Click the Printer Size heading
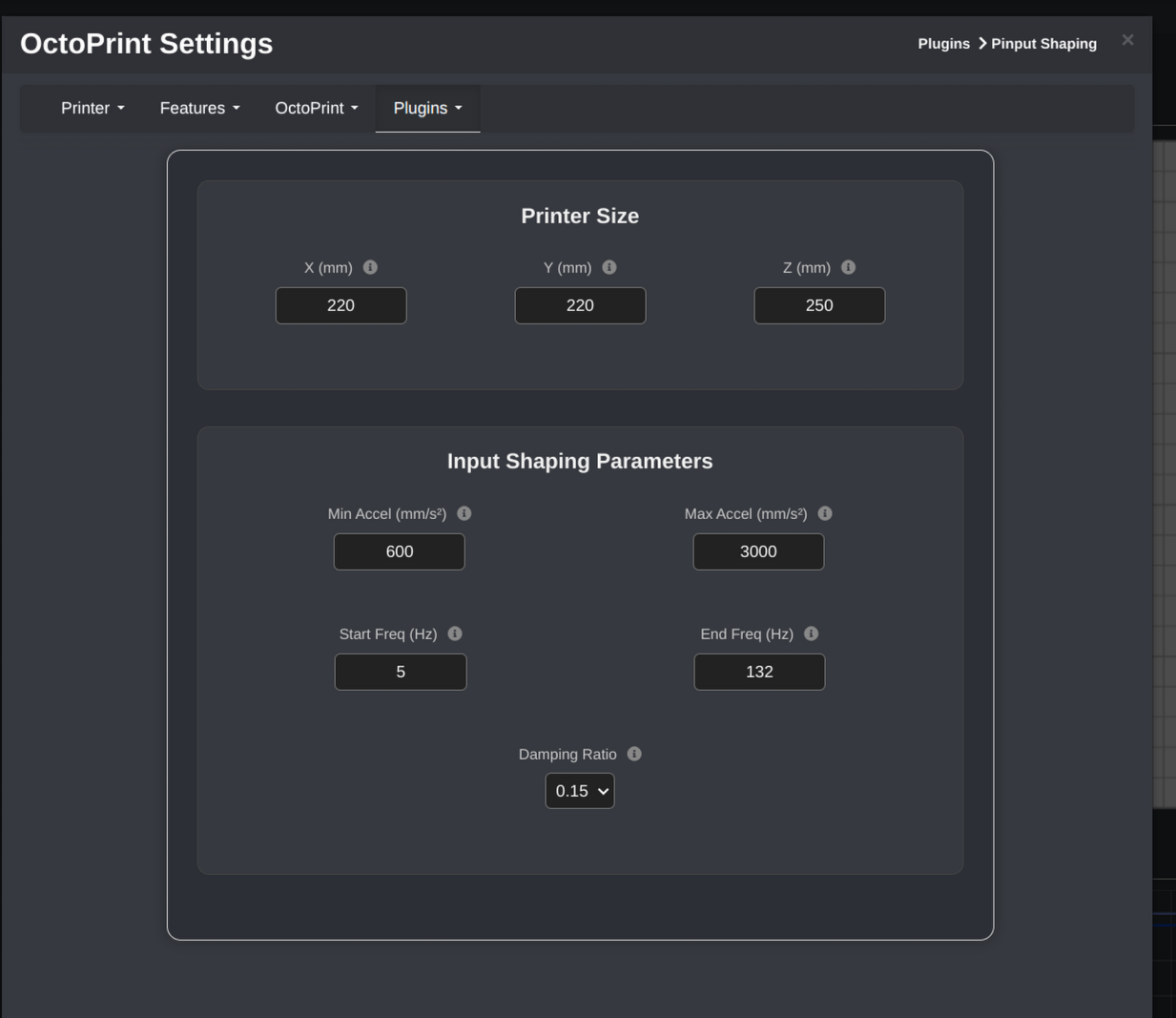Image resolution: width=1176 pixels, height=1018 pixels. click(580, 216)
